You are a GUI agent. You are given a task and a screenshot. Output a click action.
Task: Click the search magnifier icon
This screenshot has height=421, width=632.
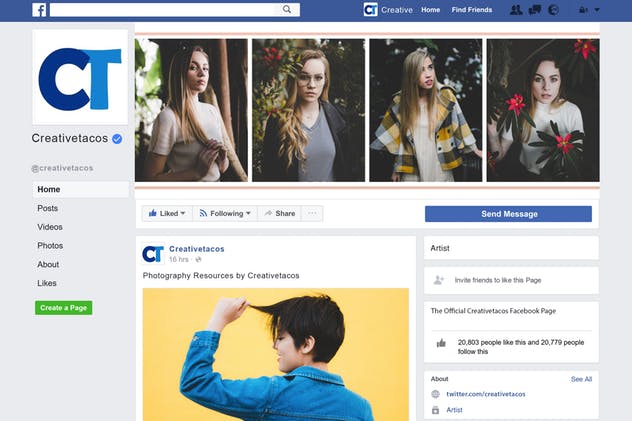click(287, 9)
